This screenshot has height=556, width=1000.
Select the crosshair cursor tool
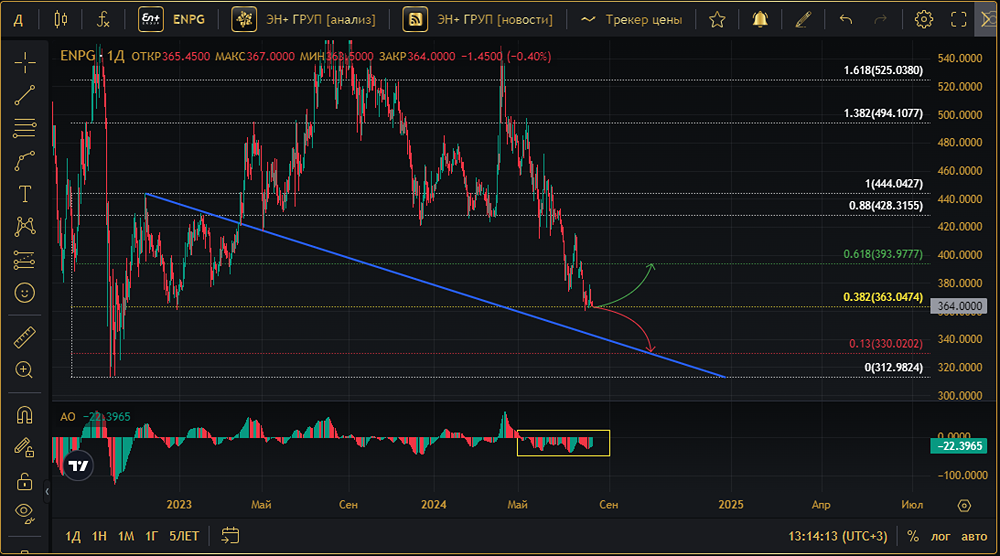[25, 62]
